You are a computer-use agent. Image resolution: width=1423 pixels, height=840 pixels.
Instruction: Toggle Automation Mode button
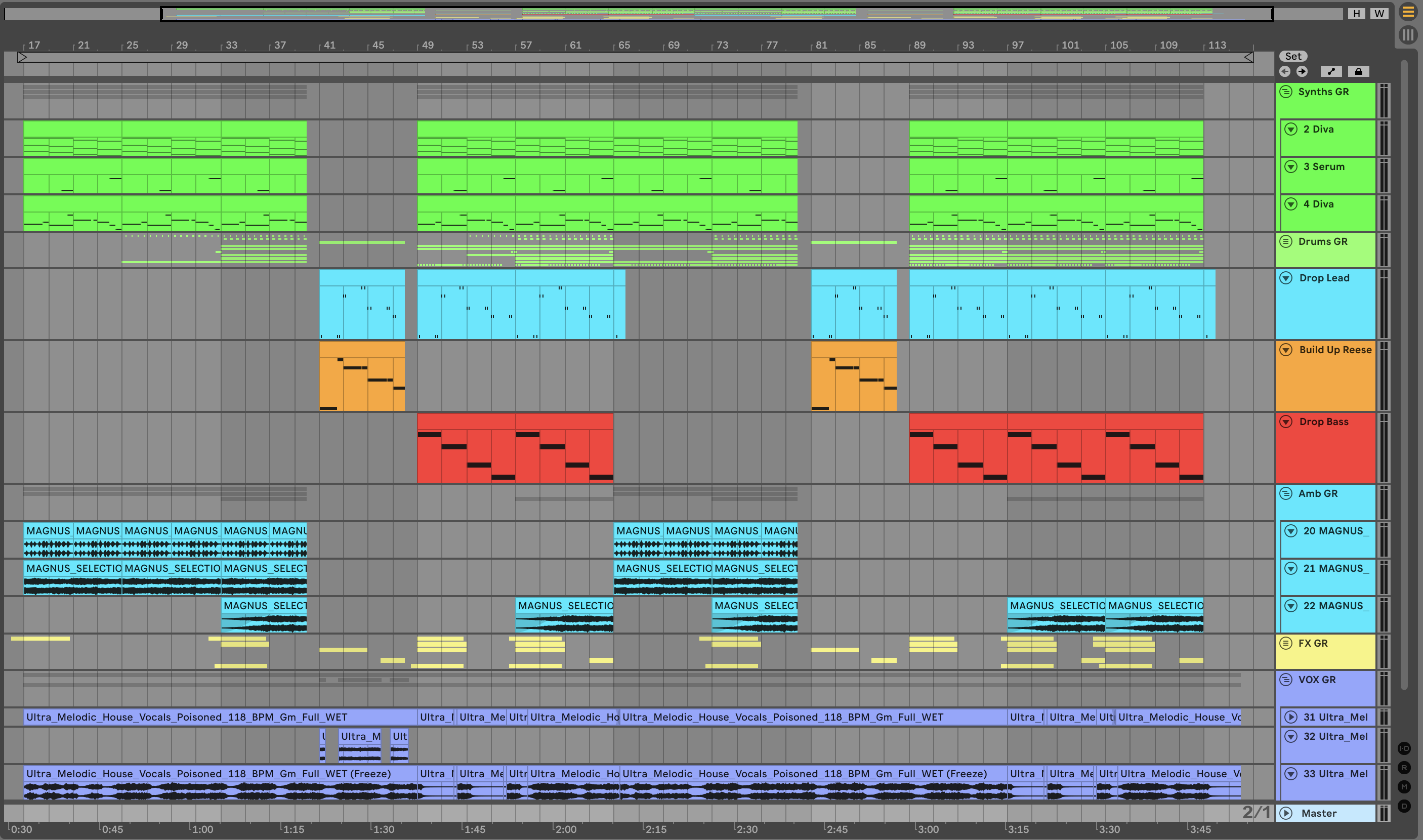point(1331,71)
